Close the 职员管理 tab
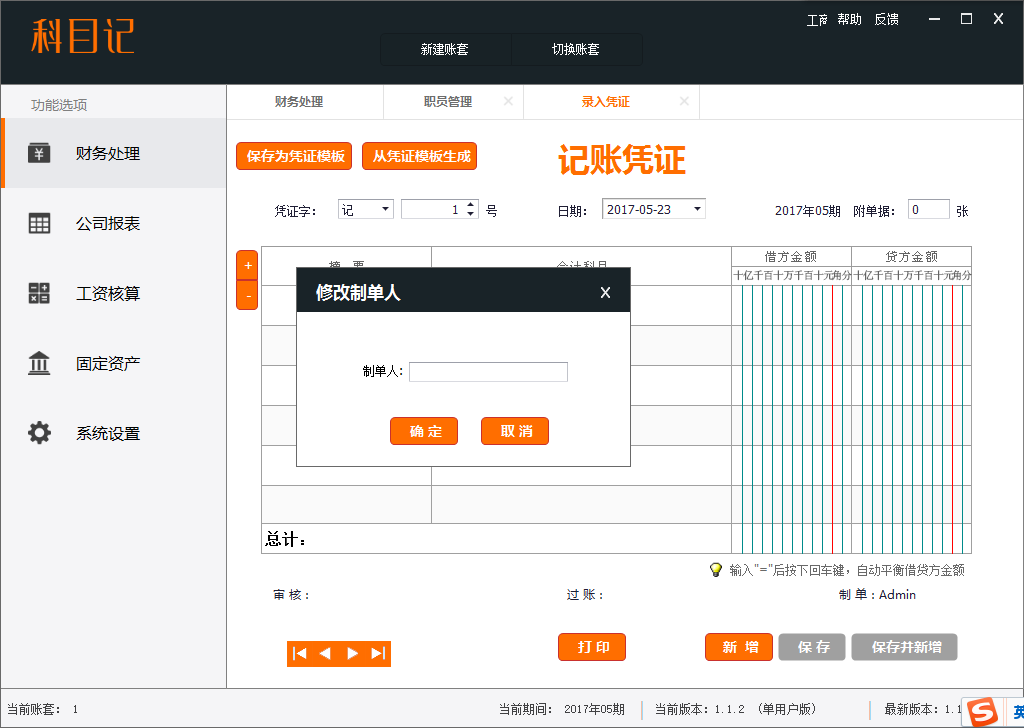 click(508, 102)
